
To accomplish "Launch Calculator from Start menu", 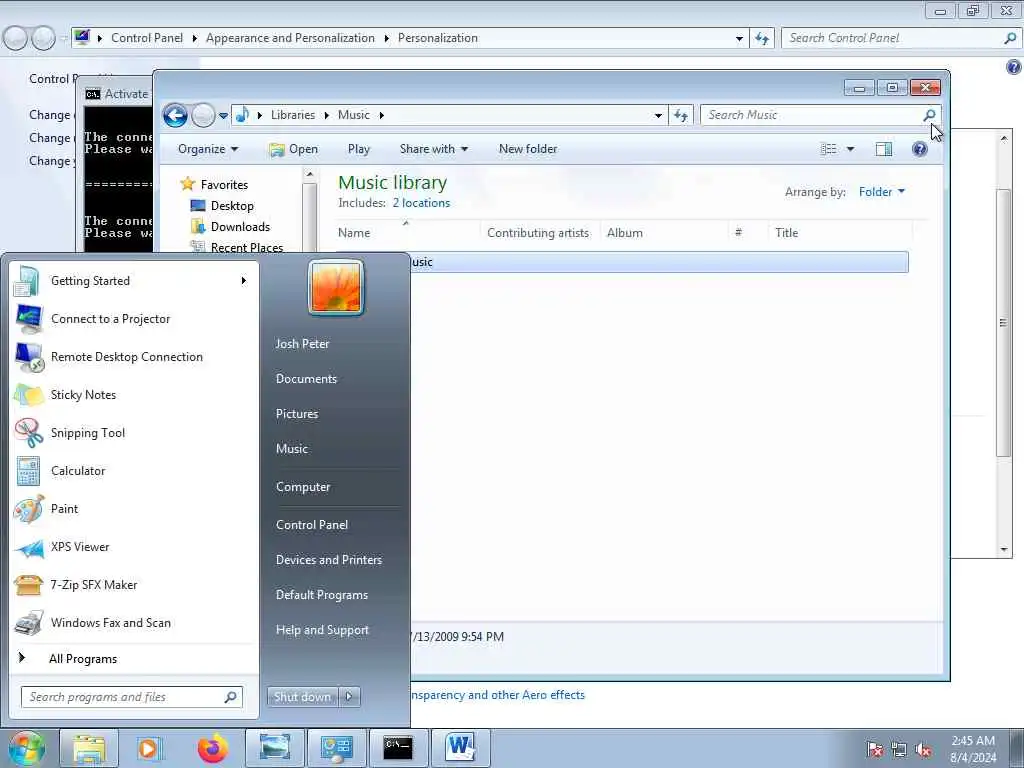I will click(x=134, y=471).
